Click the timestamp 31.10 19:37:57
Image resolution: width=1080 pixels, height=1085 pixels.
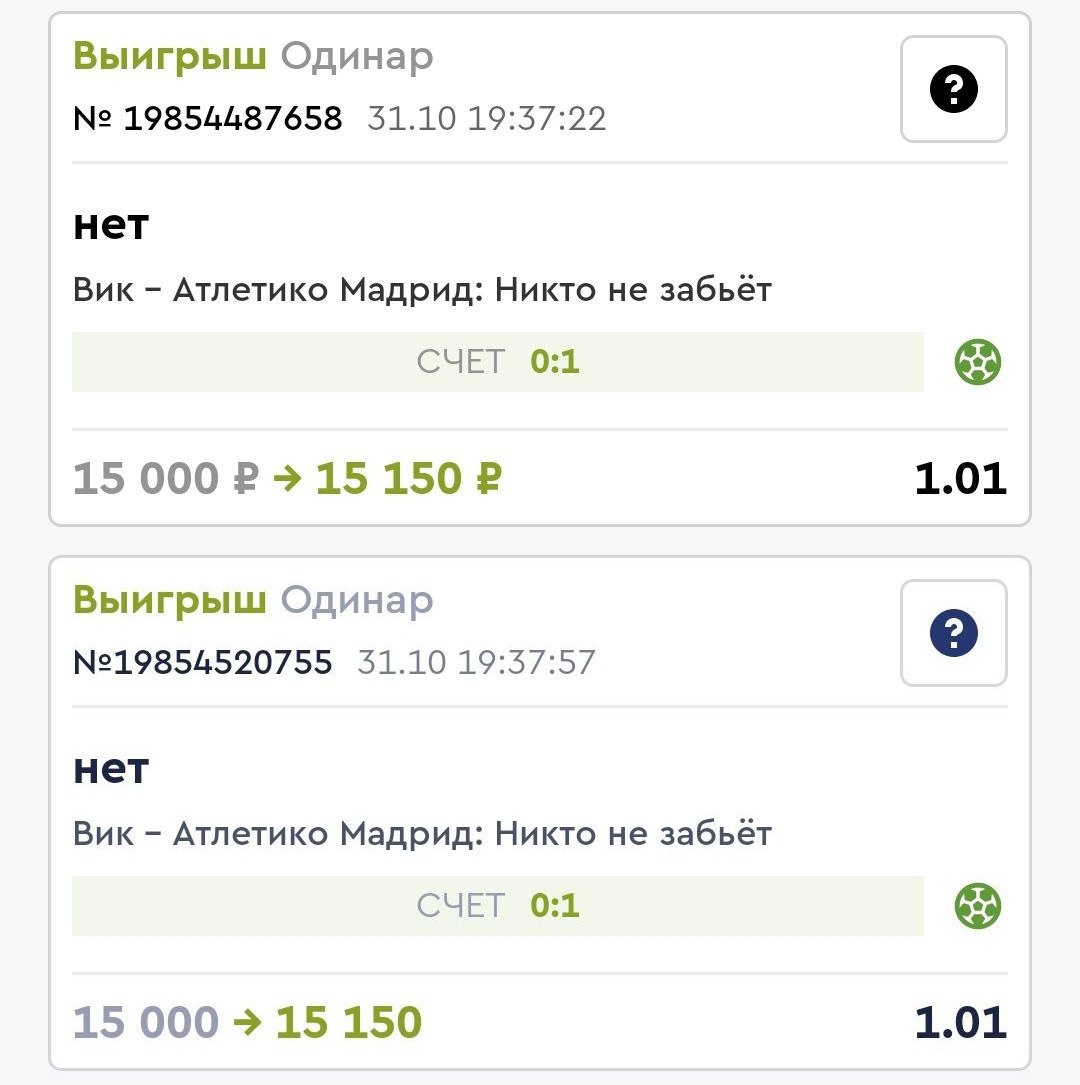476,662
